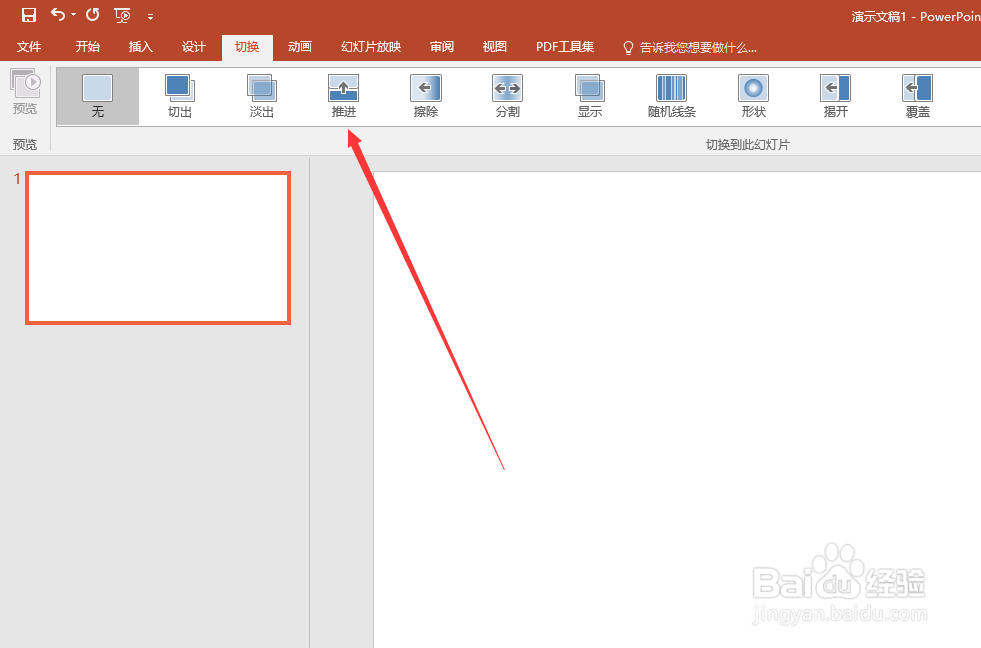
Task: Apply the 随机线条 (Random Bars) transition
Action: pos(671,96)
